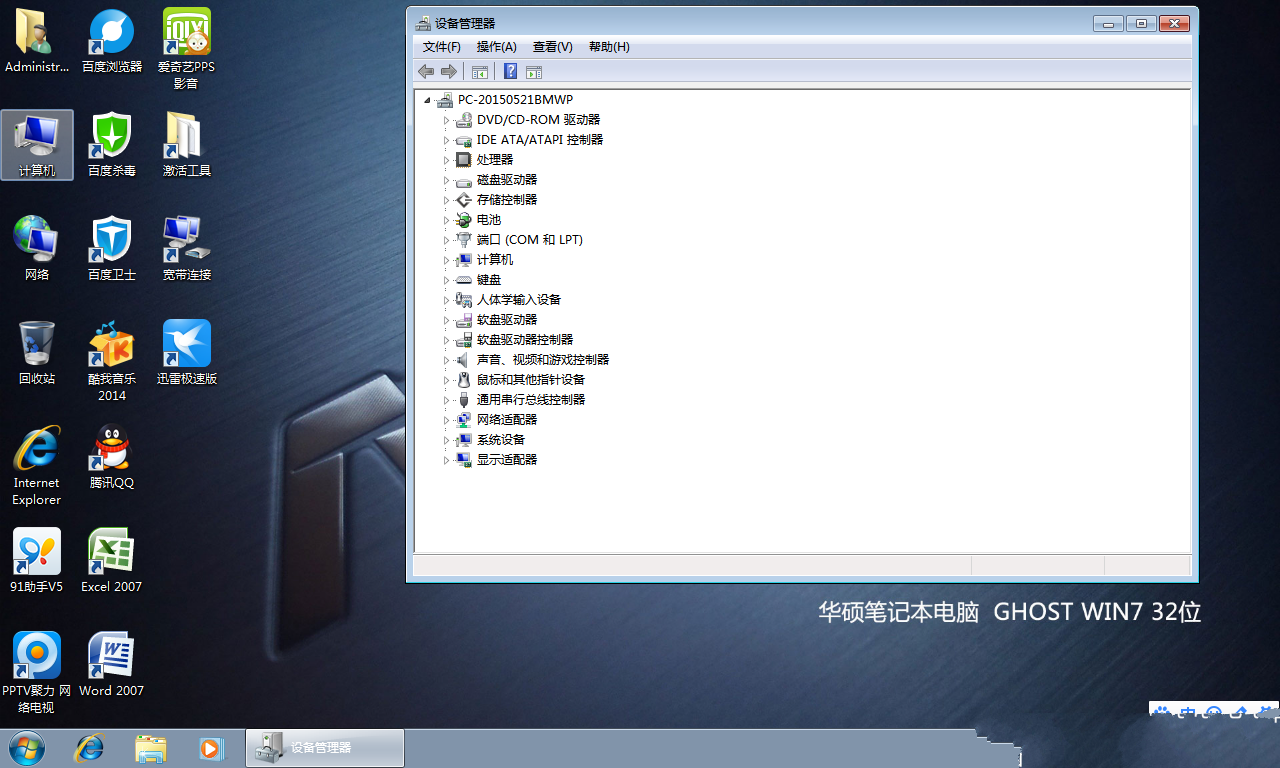Select the 处理器 tree item
The width and height of the screenshot is (1280, 768).
494,160
